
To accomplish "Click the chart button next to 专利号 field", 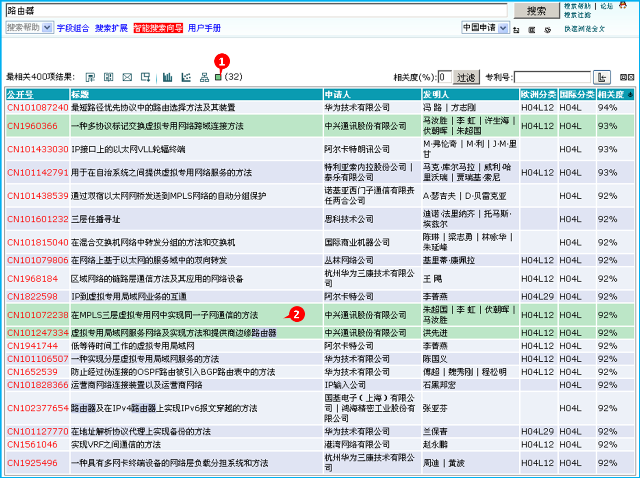I will [602, 77].
